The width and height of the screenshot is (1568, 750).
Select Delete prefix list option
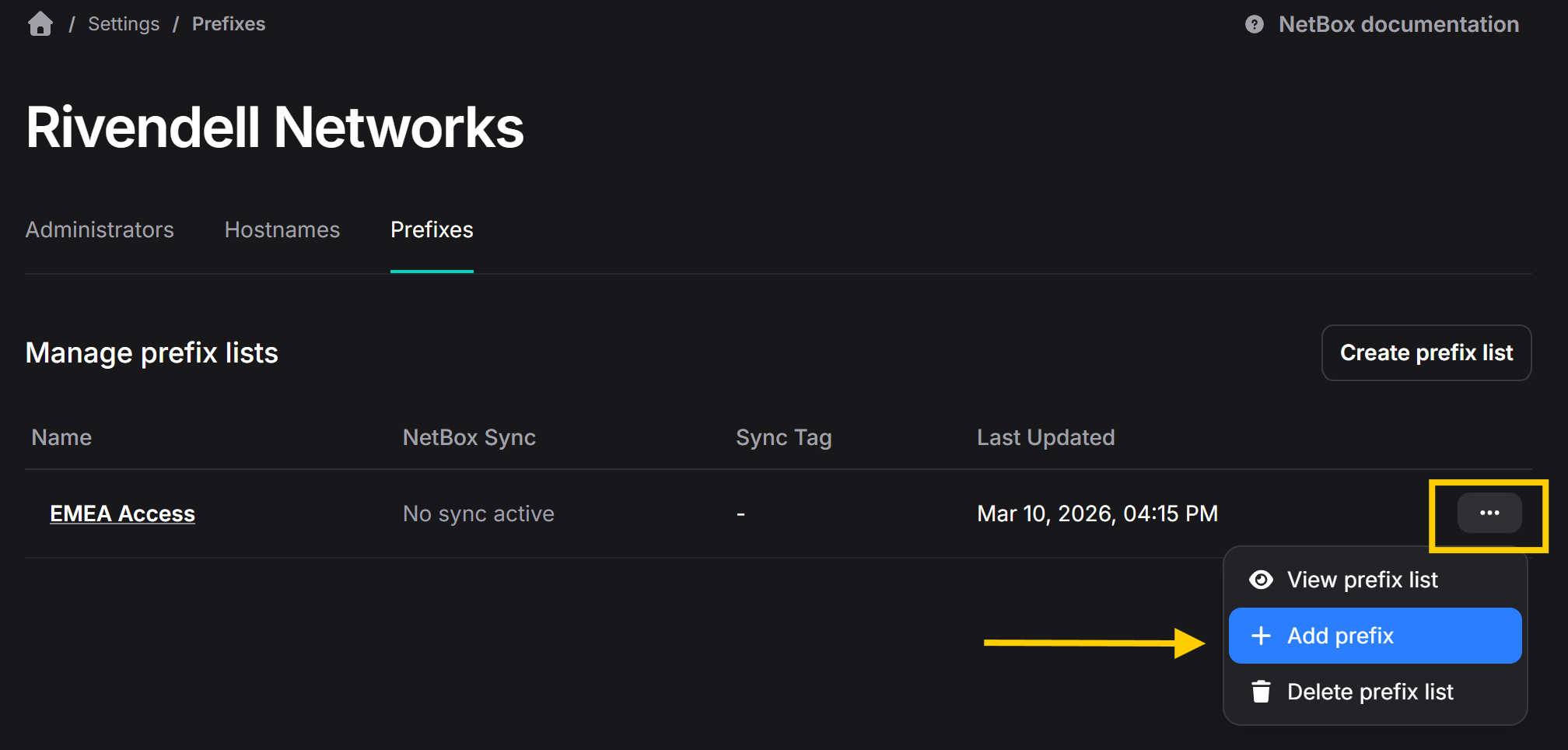tap(1370, 692)
